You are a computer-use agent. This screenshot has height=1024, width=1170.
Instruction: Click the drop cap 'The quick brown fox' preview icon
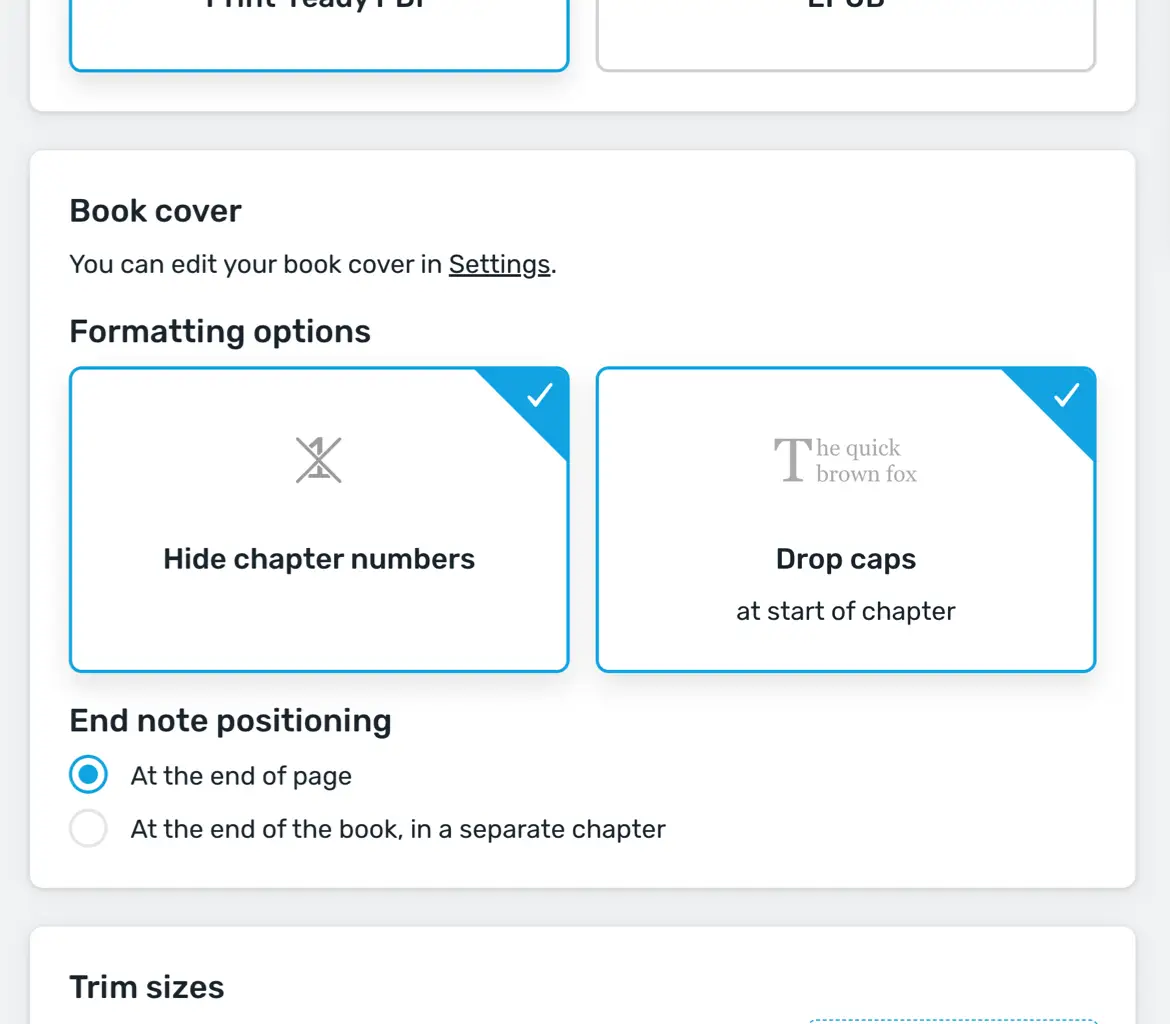point(846,461)
